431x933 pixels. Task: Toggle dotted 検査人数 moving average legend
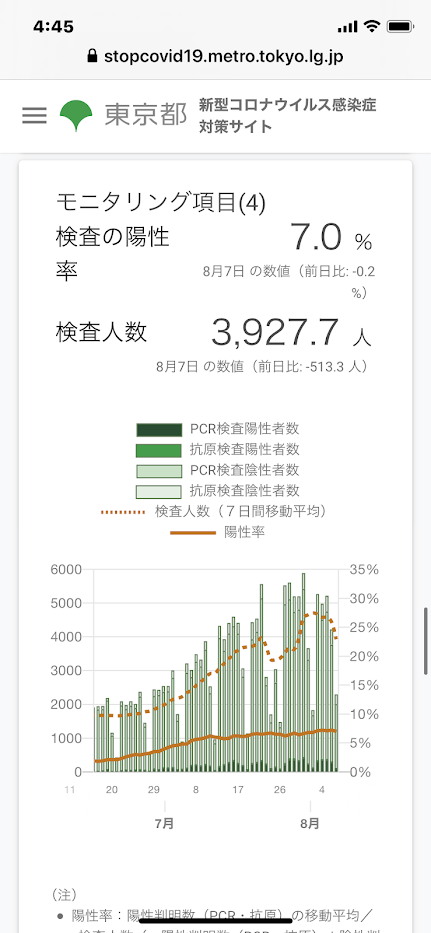[215, 511]
